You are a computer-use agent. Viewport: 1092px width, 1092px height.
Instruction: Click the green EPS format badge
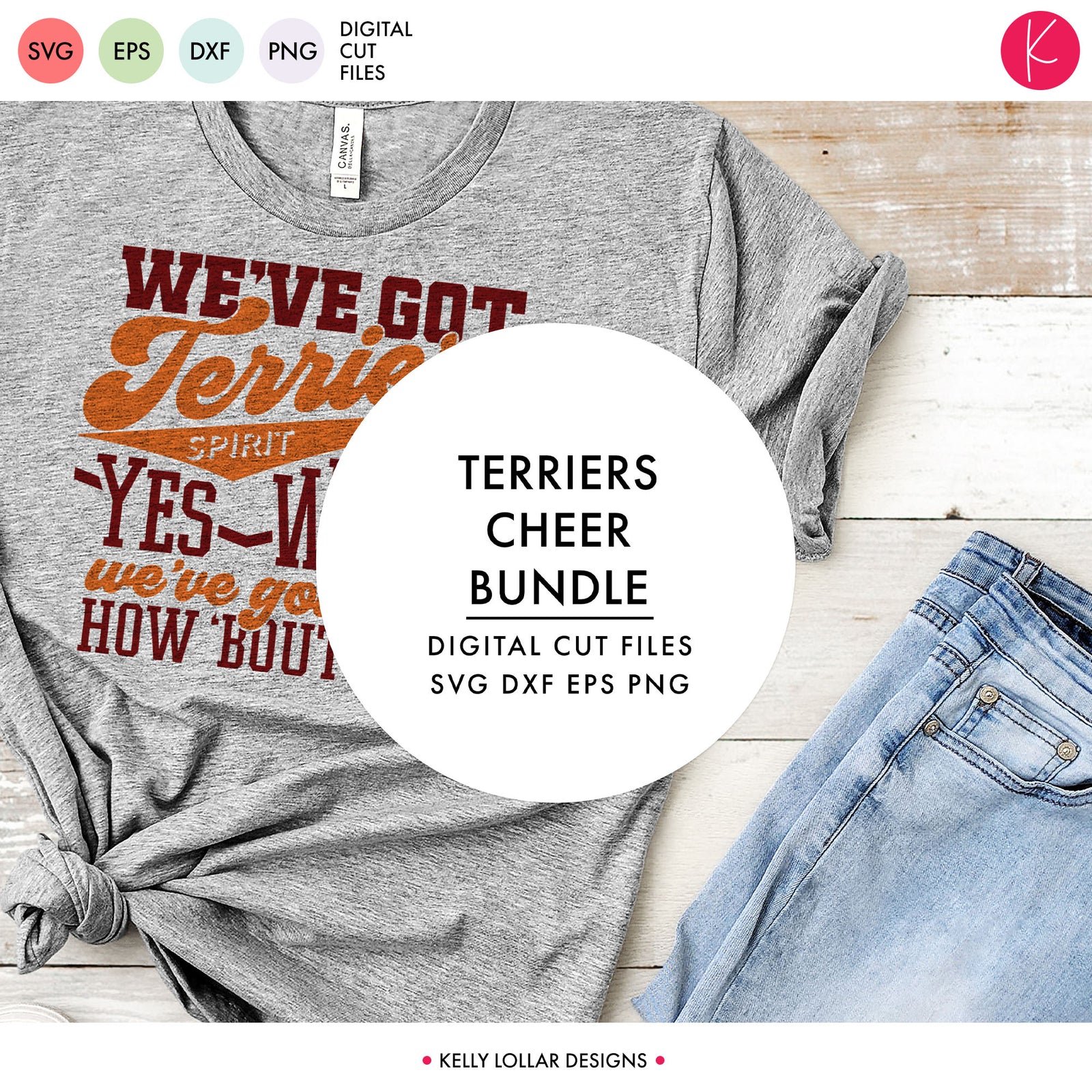[x=131, y=51]
